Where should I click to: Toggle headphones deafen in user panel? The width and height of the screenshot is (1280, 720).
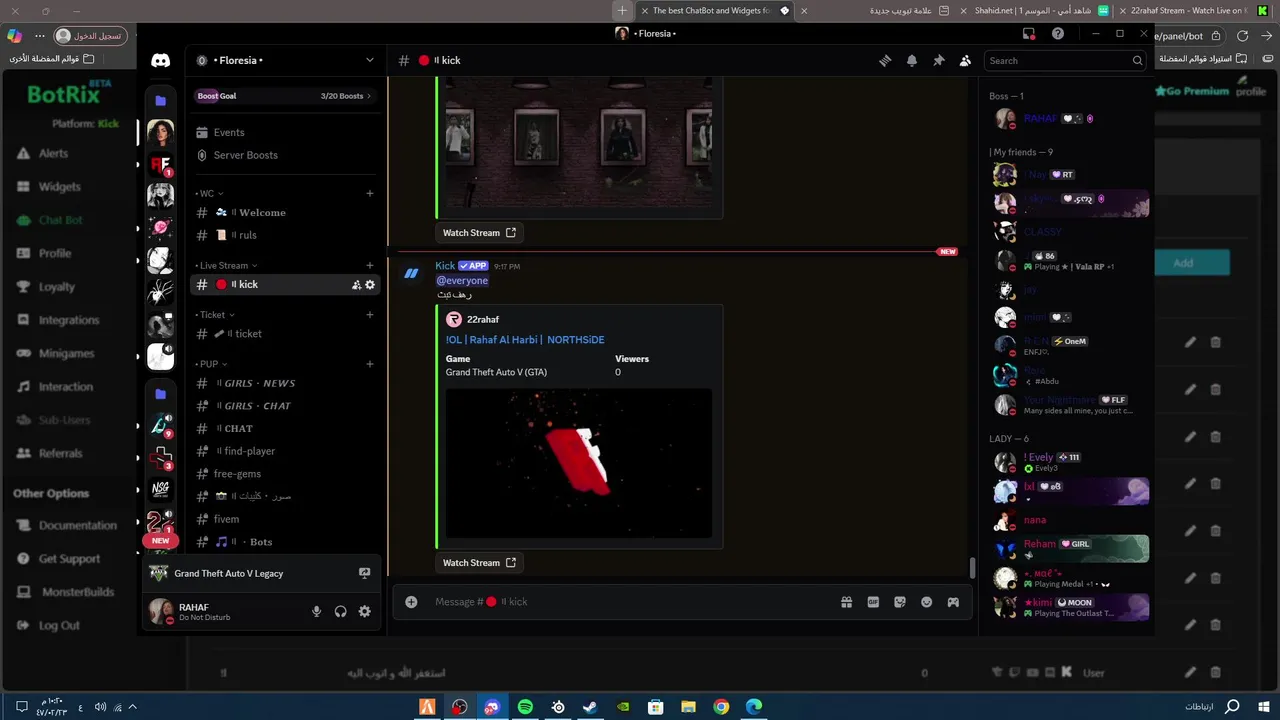click(341, 612)
